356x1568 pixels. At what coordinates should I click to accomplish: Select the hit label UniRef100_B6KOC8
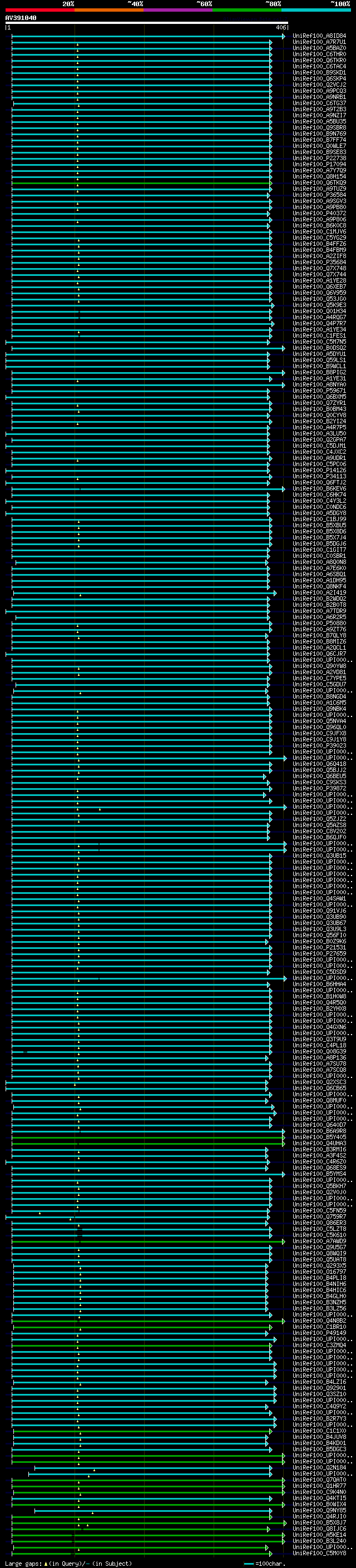click(319, 225)
